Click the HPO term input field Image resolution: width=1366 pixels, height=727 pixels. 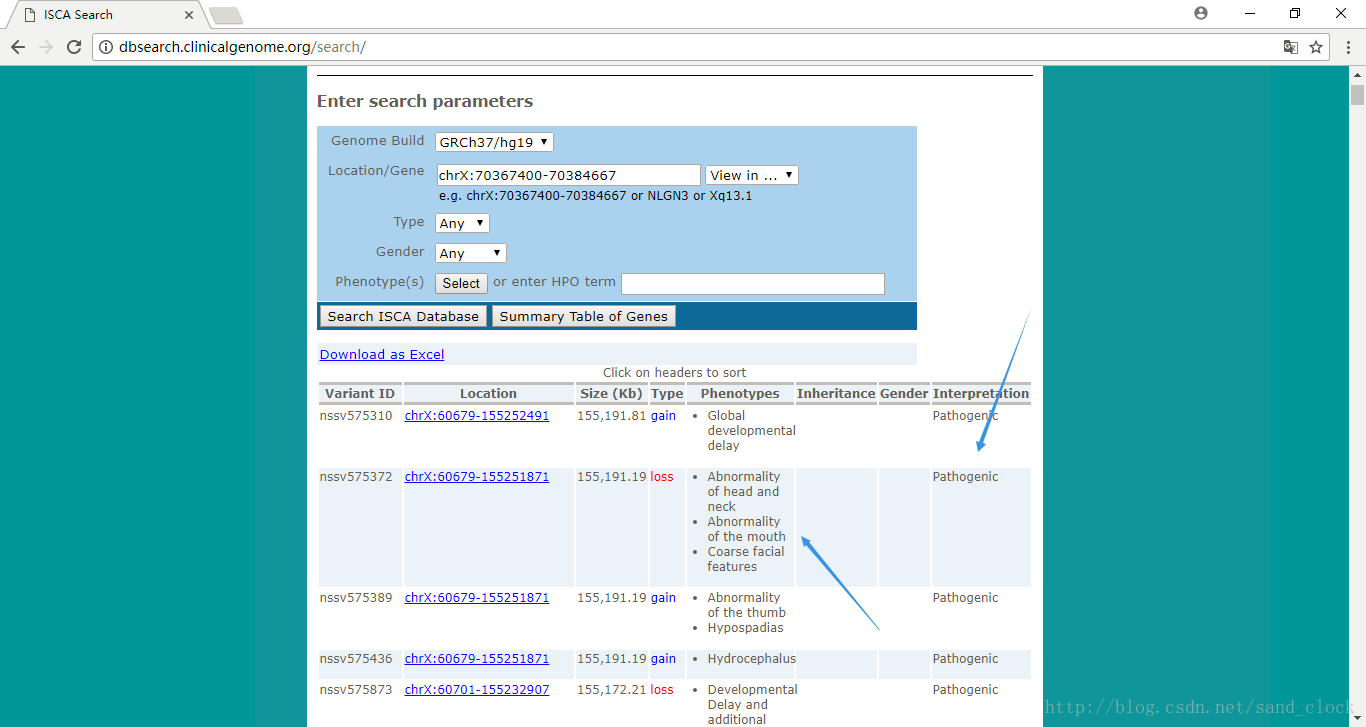pos(753,284)
